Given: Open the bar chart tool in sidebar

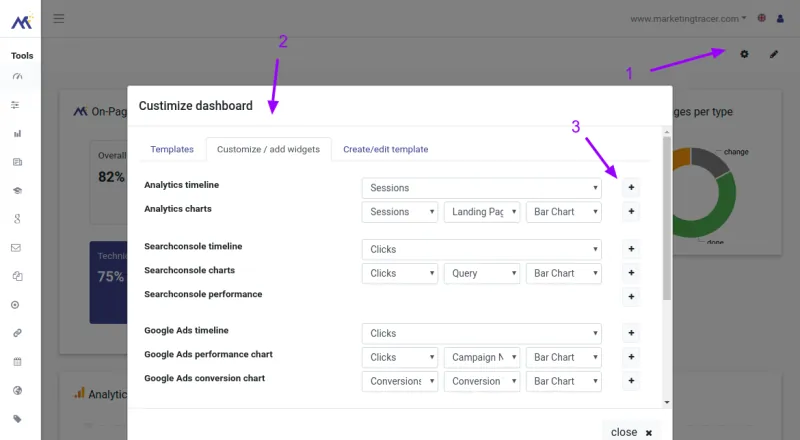Looking at the screenshot, I should click(17, 134).
